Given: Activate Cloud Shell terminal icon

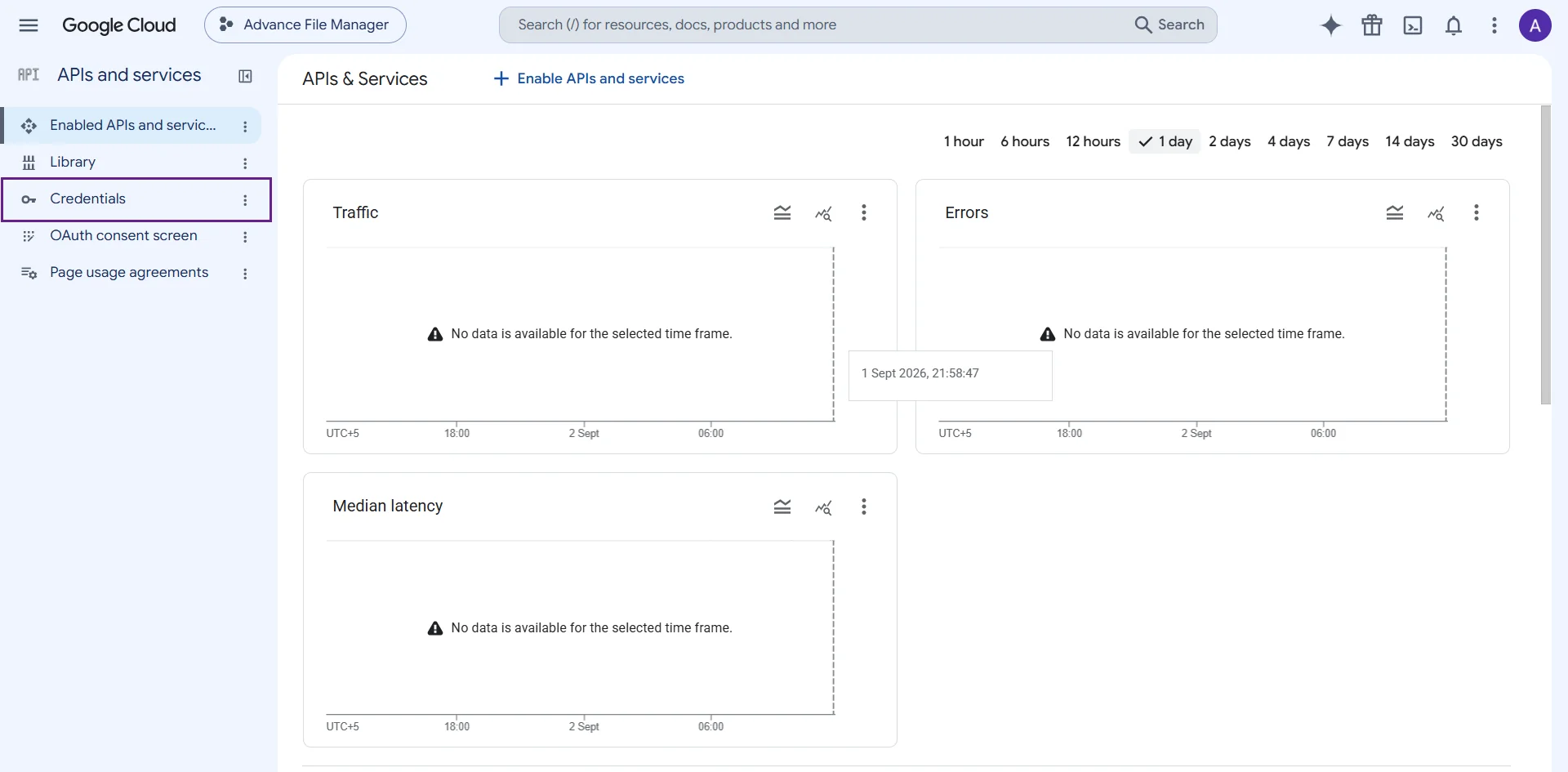Looking at the screenshot, I should (1413, 25).
